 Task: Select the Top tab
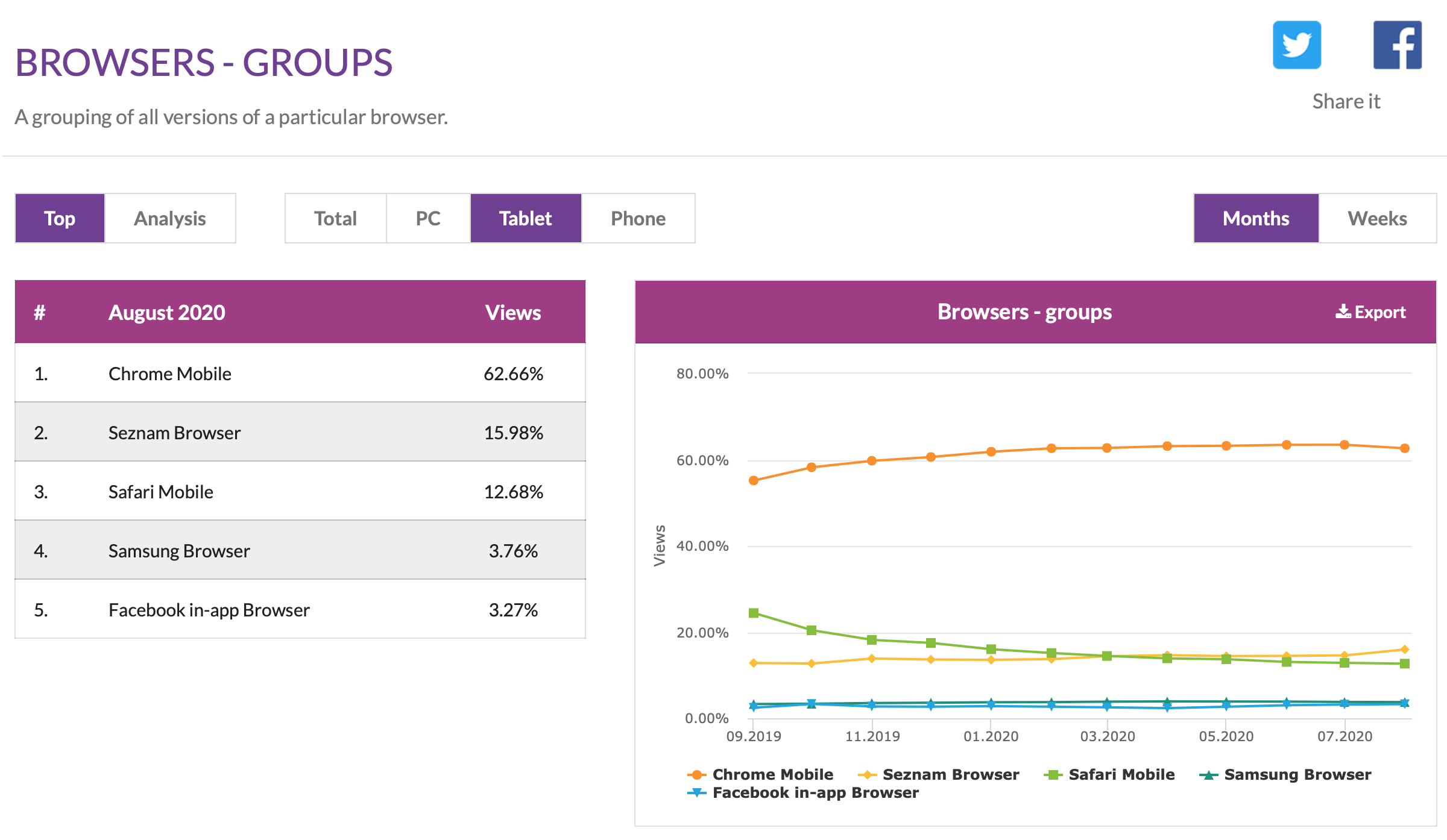(x=60, y=218)
